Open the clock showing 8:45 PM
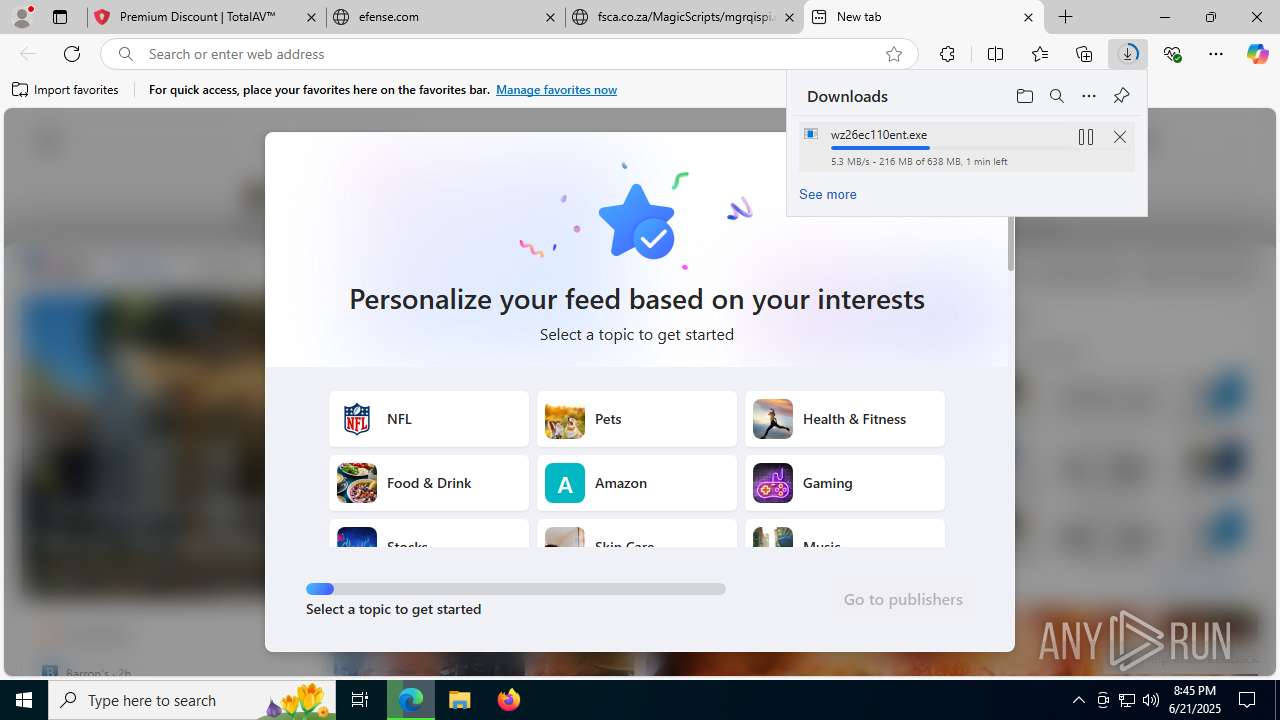 [x=1195, y=700]
